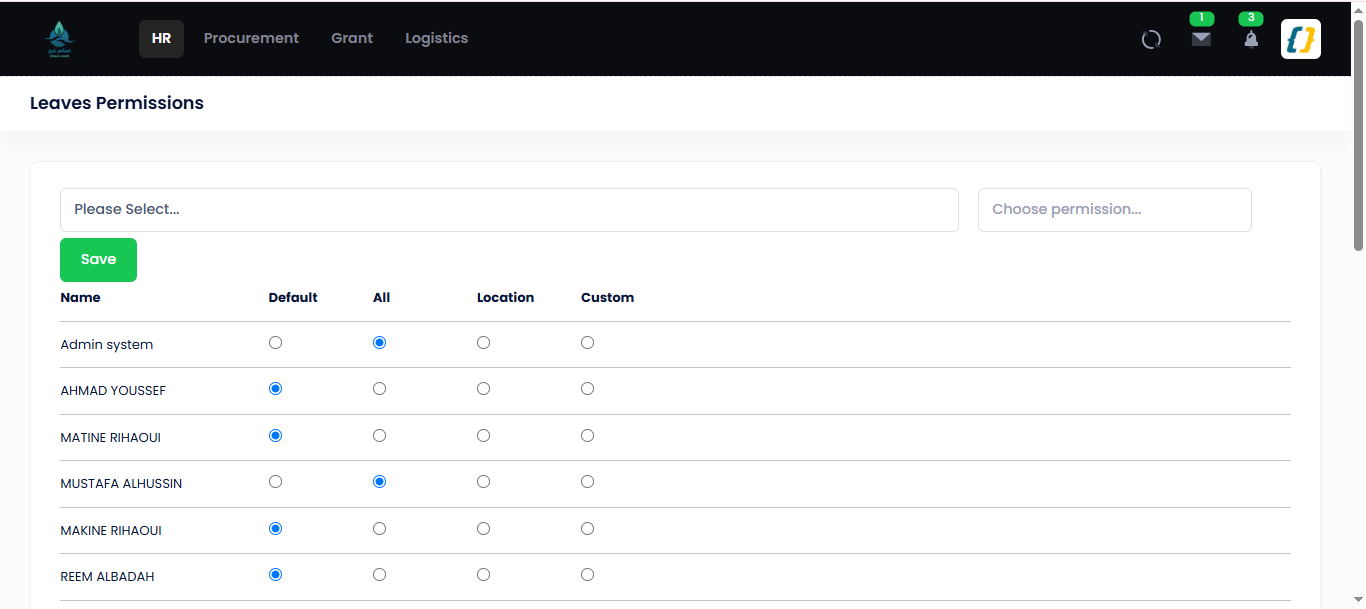Select Custom for MUSTAFA ALHUSSIN
The image size is (1366, 609).
pyautogui.click(x=588, y=482)
